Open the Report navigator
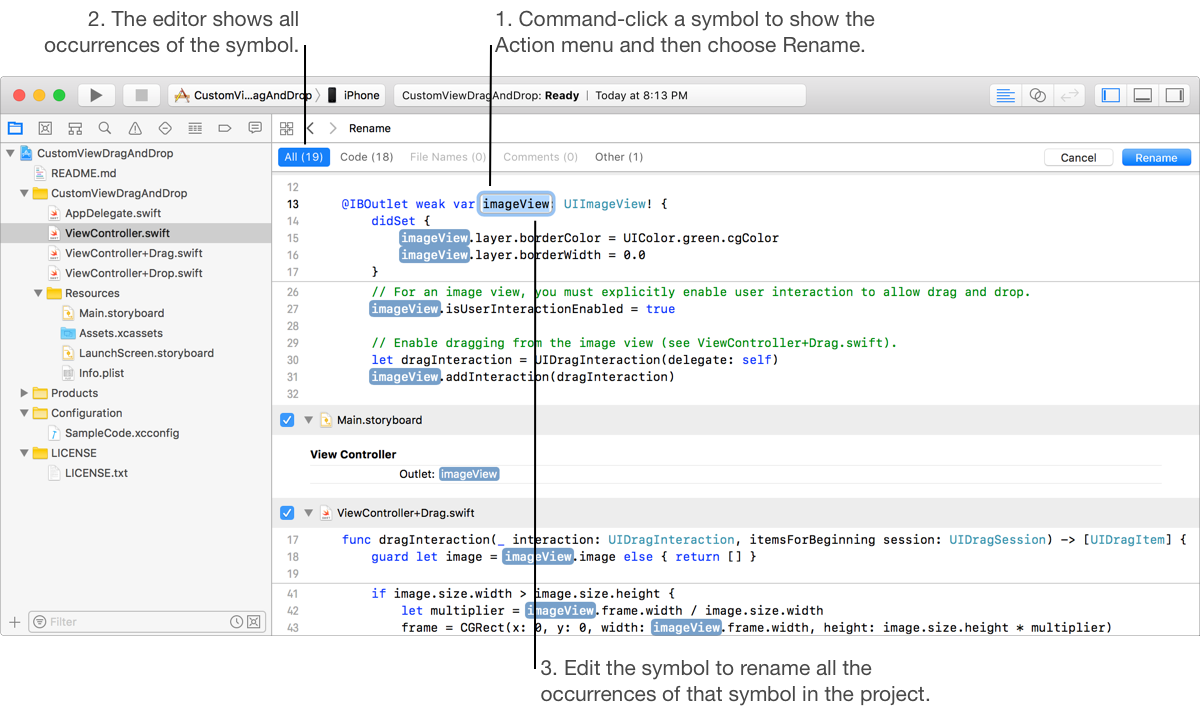This screenshot has height=712, width=1200. click(255, 128)
